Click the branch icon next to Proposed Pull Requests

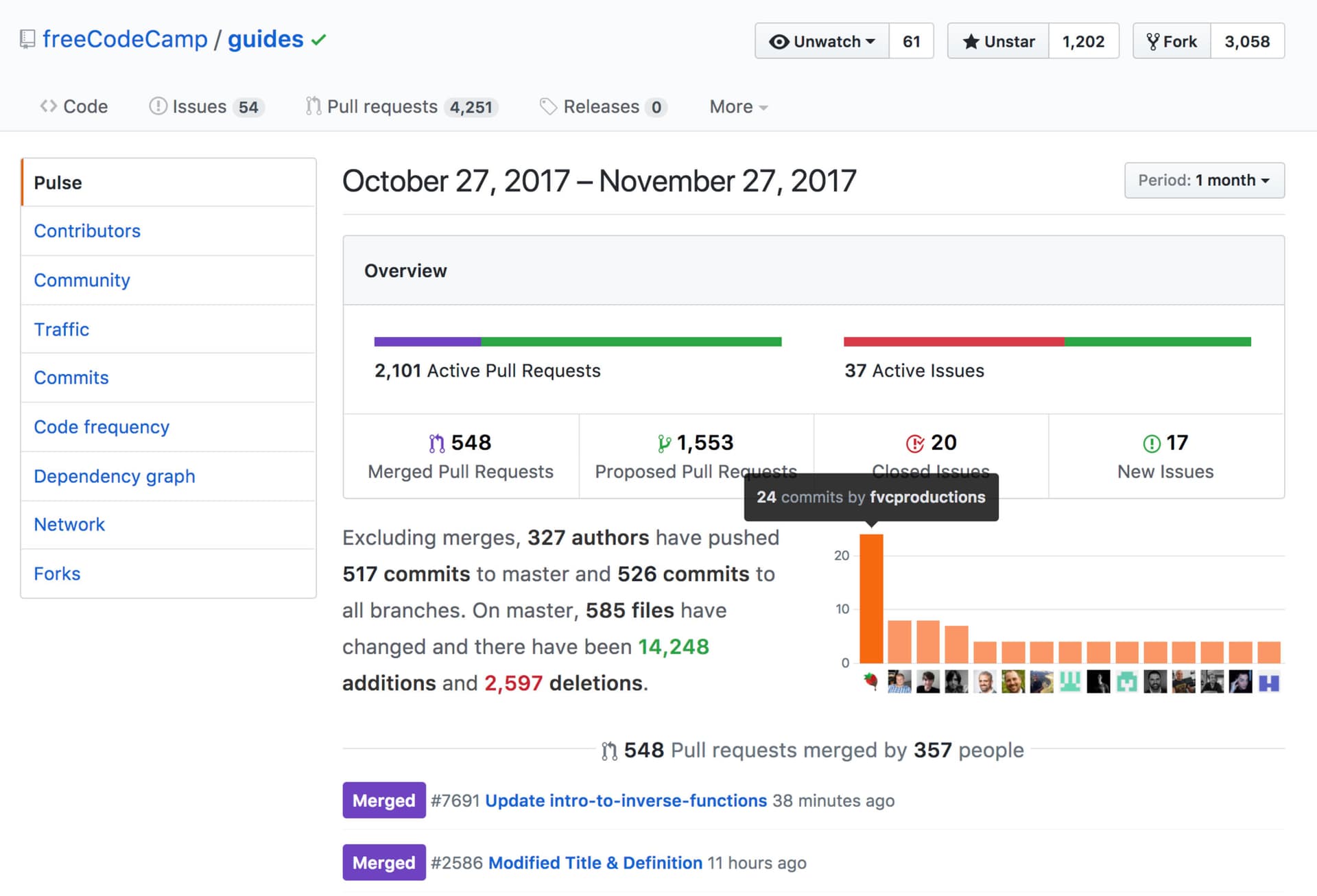point(663,443)
